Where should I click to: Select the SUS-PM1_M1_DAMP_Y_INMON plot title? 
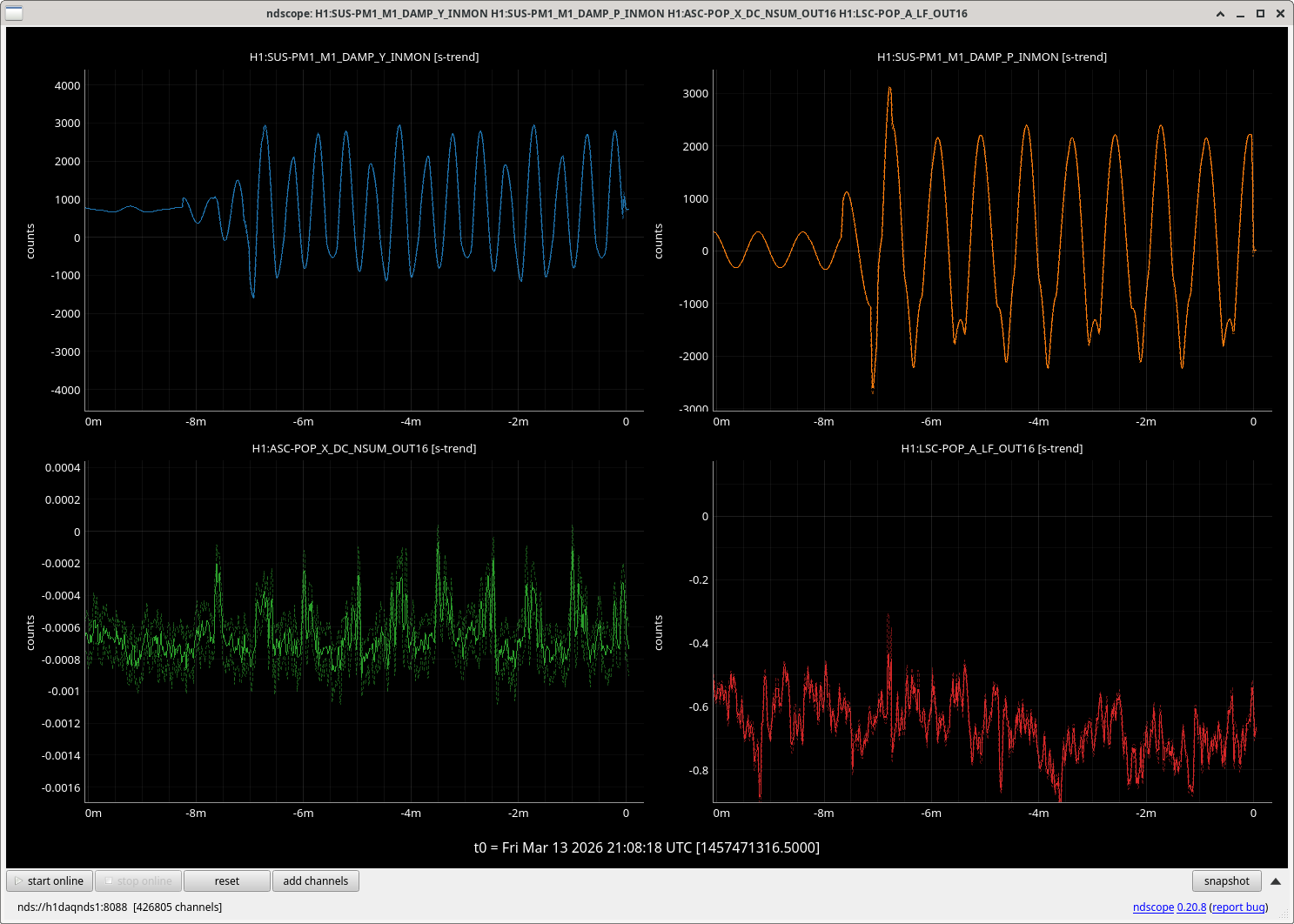[364, 57]
